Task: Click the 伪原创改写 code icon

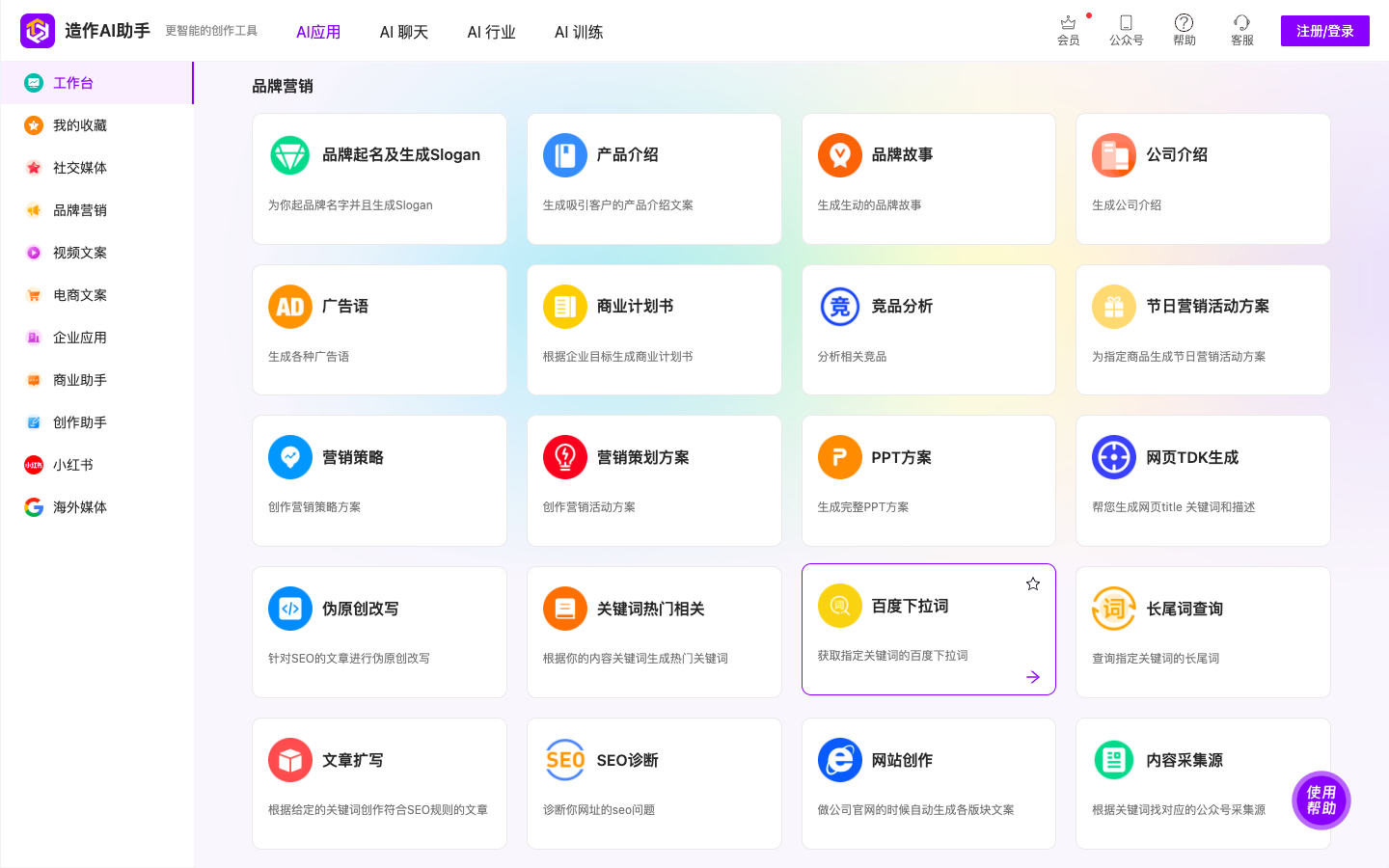Action: (x=290, y=609)
